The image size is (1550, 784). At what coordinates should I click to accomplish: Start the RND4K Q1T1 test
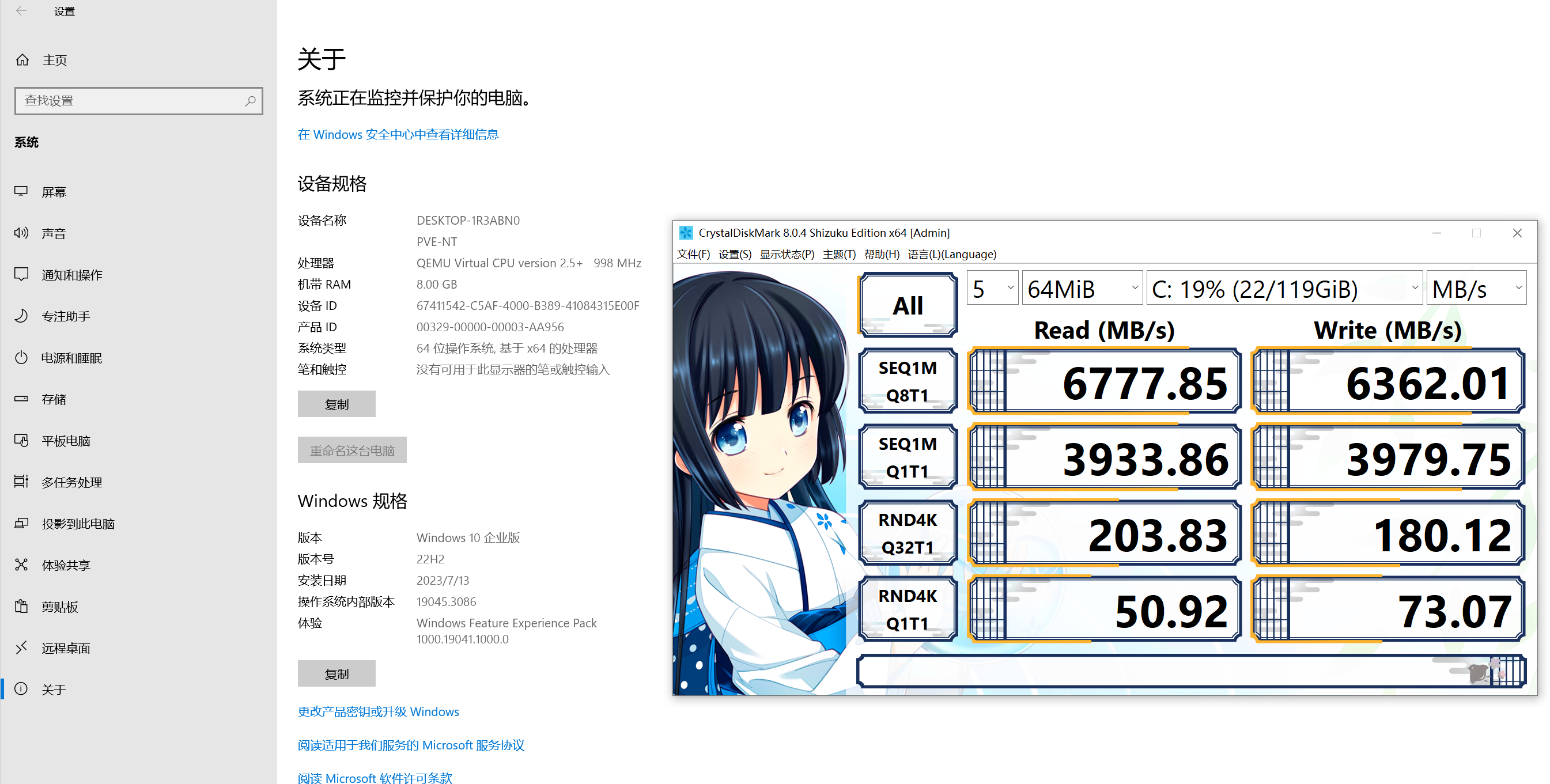click(x=908, y=609)
